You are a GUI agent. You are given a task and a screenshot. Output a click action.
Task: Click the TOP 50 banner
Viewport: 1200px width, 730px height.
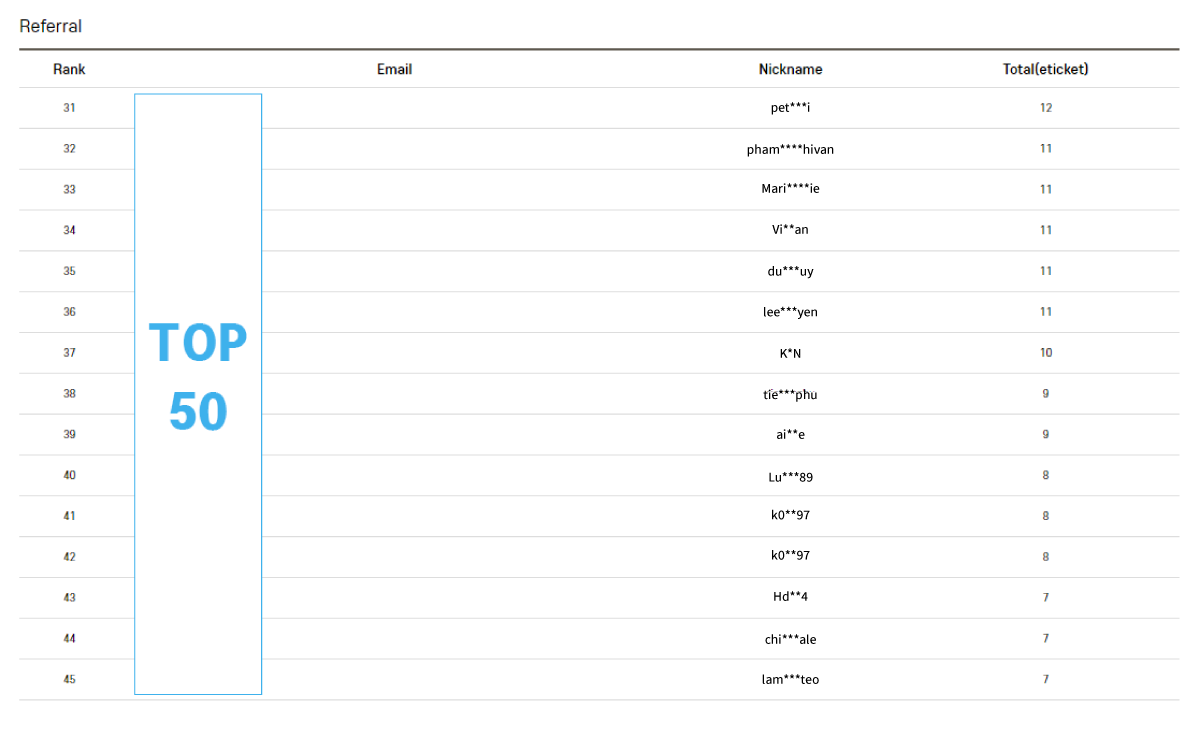(198, 394)
